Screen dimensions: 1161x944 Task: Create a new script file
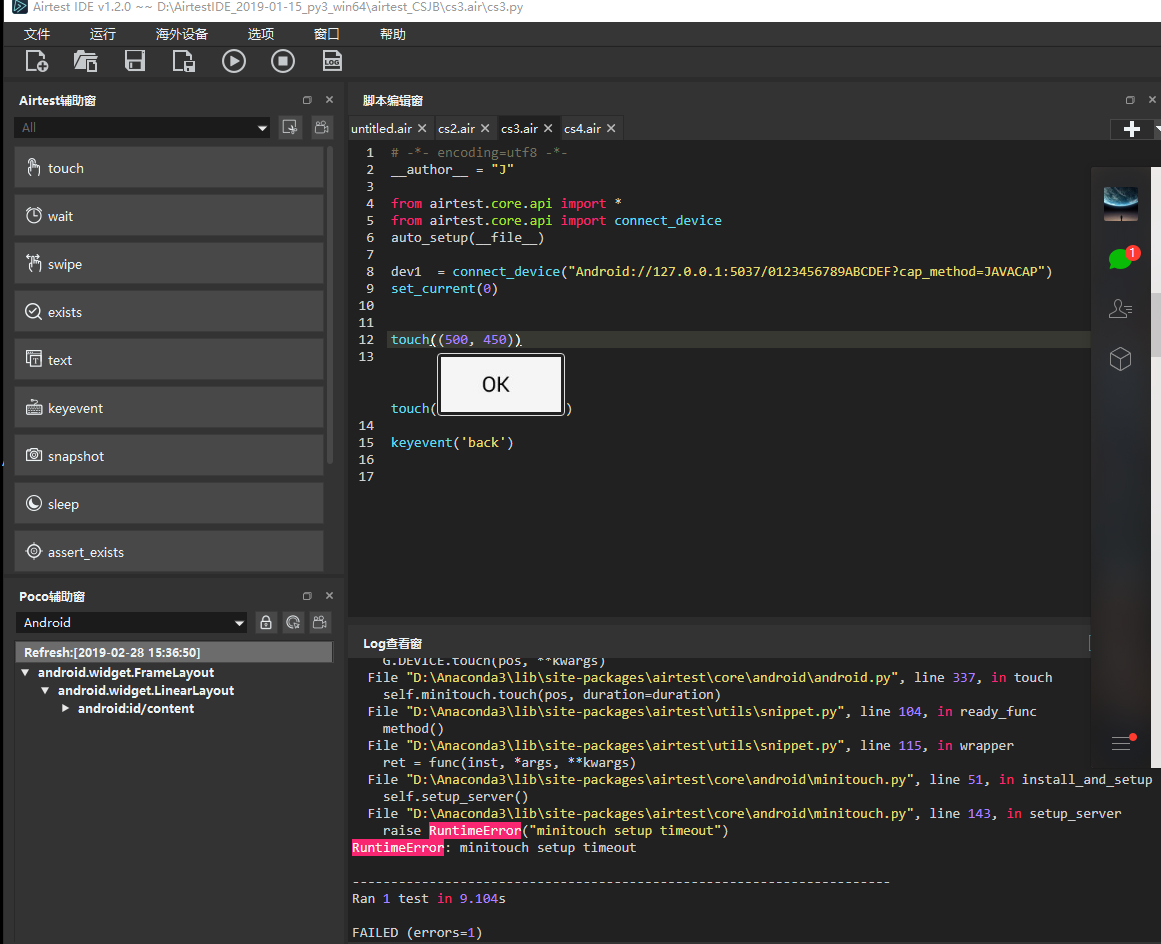36,61
